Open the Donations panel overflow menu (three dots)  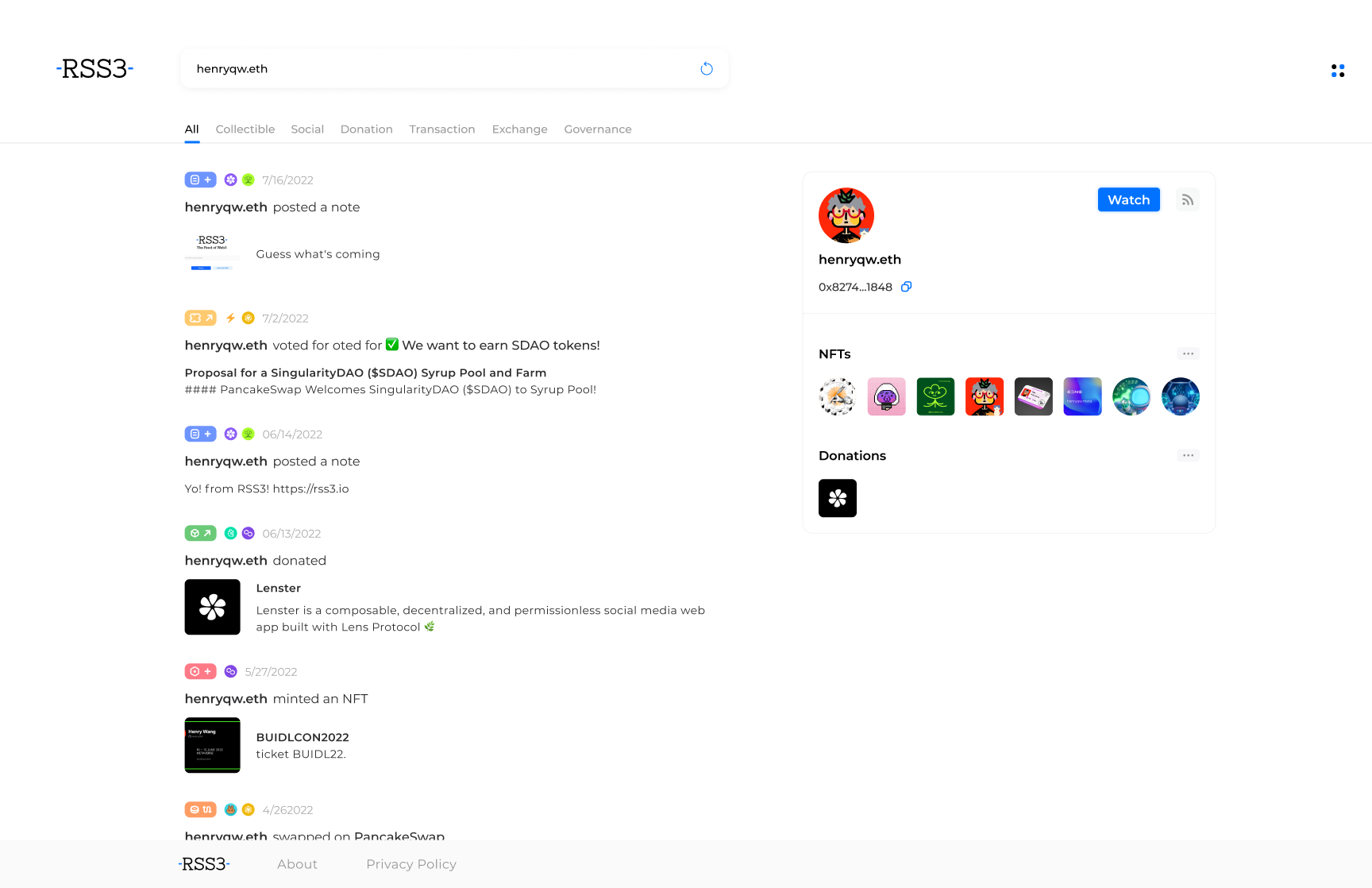point(1188,455)
